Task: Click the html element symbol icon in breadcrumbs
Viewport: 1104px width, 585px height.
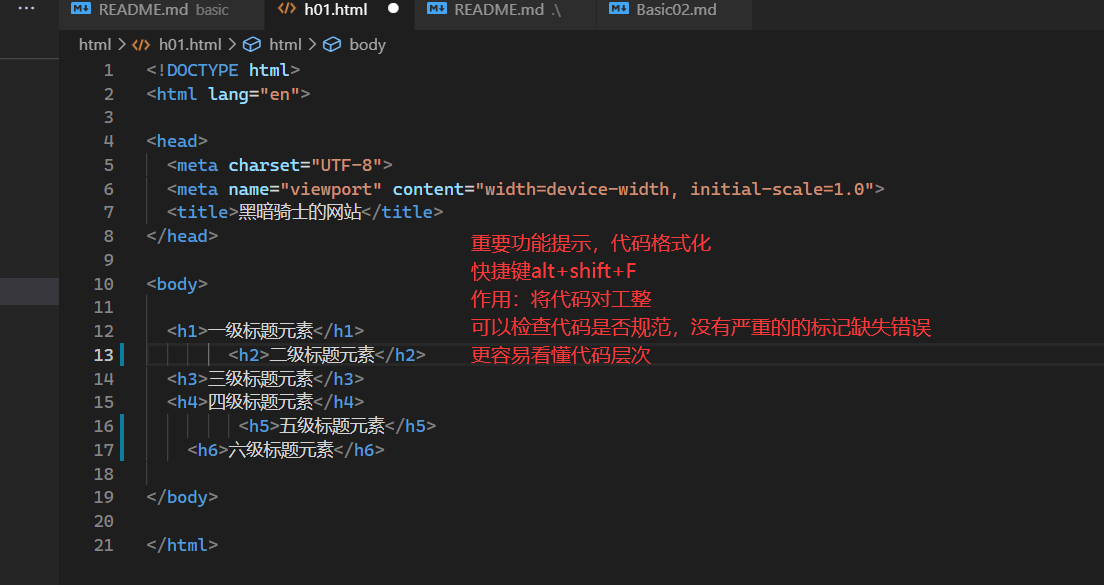Action: pyautogui.click(x=252, y=44)
